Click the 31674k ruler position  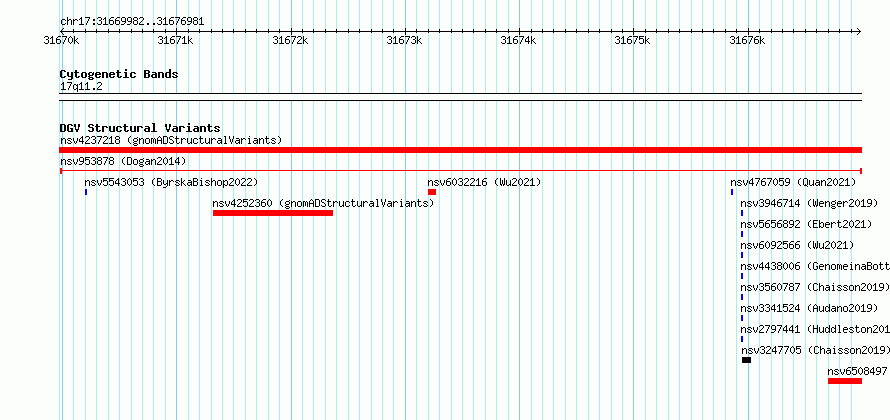pos(518,40)
